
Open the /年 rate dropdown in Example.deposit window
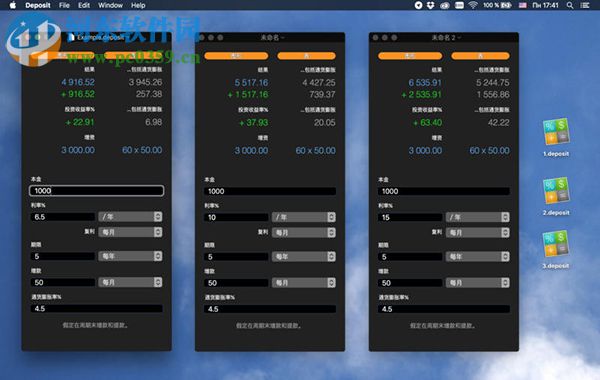coord(130,217)
